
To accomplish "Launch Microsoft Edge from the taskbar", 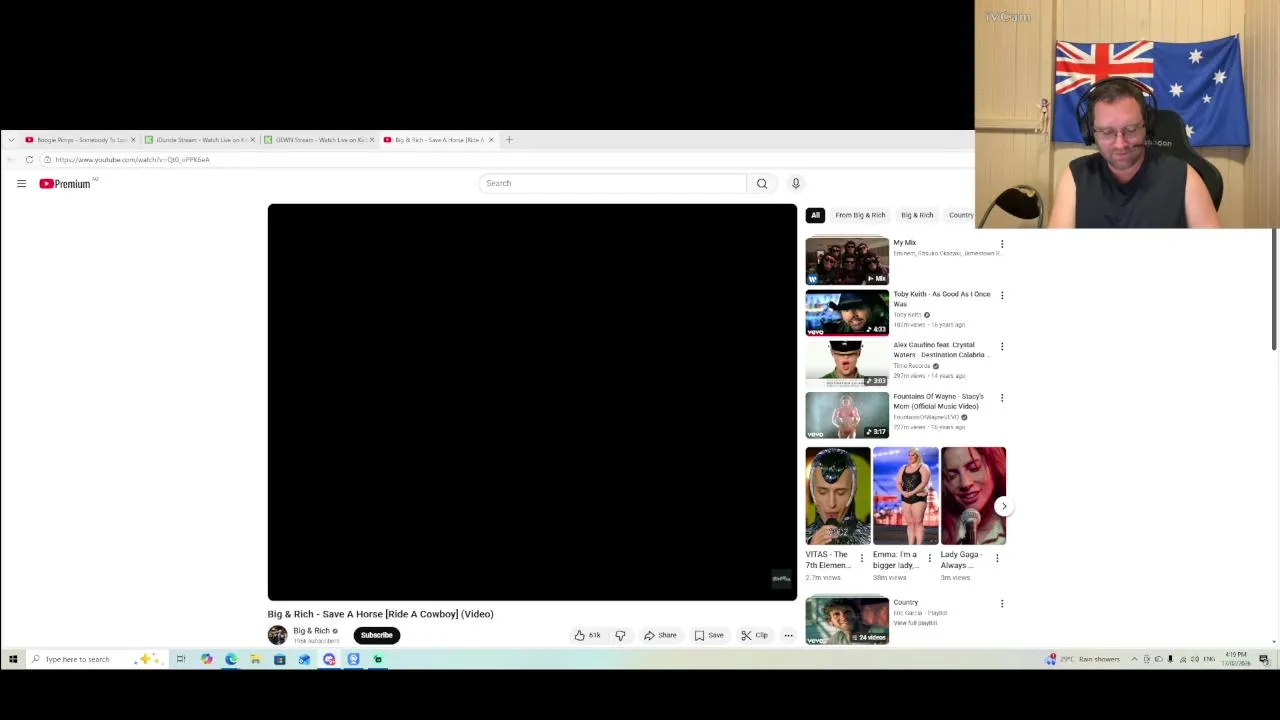I will pyautogui.click(x=231, y=659).
